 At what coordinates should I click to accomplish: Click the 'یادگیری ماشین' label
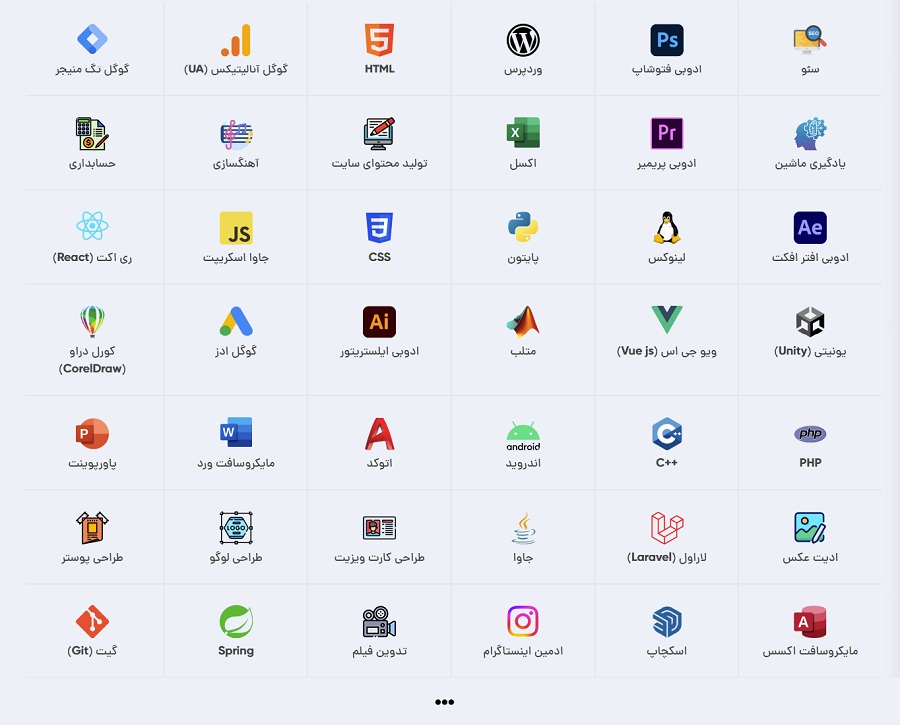[810, 164]
